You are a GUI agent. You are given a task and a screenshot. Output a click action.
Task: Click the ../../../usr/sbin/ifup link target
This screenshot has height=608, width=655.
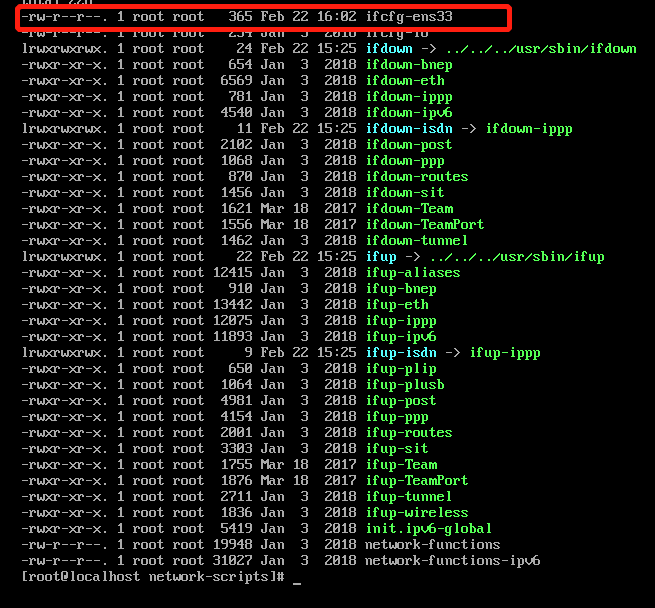pyautogui.click(x=517, y=257)
